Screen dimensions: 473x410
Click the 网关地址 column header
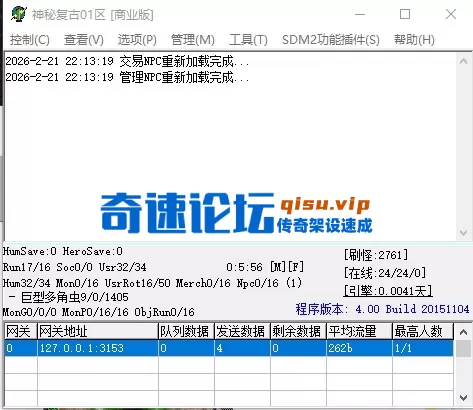point(98,331)
